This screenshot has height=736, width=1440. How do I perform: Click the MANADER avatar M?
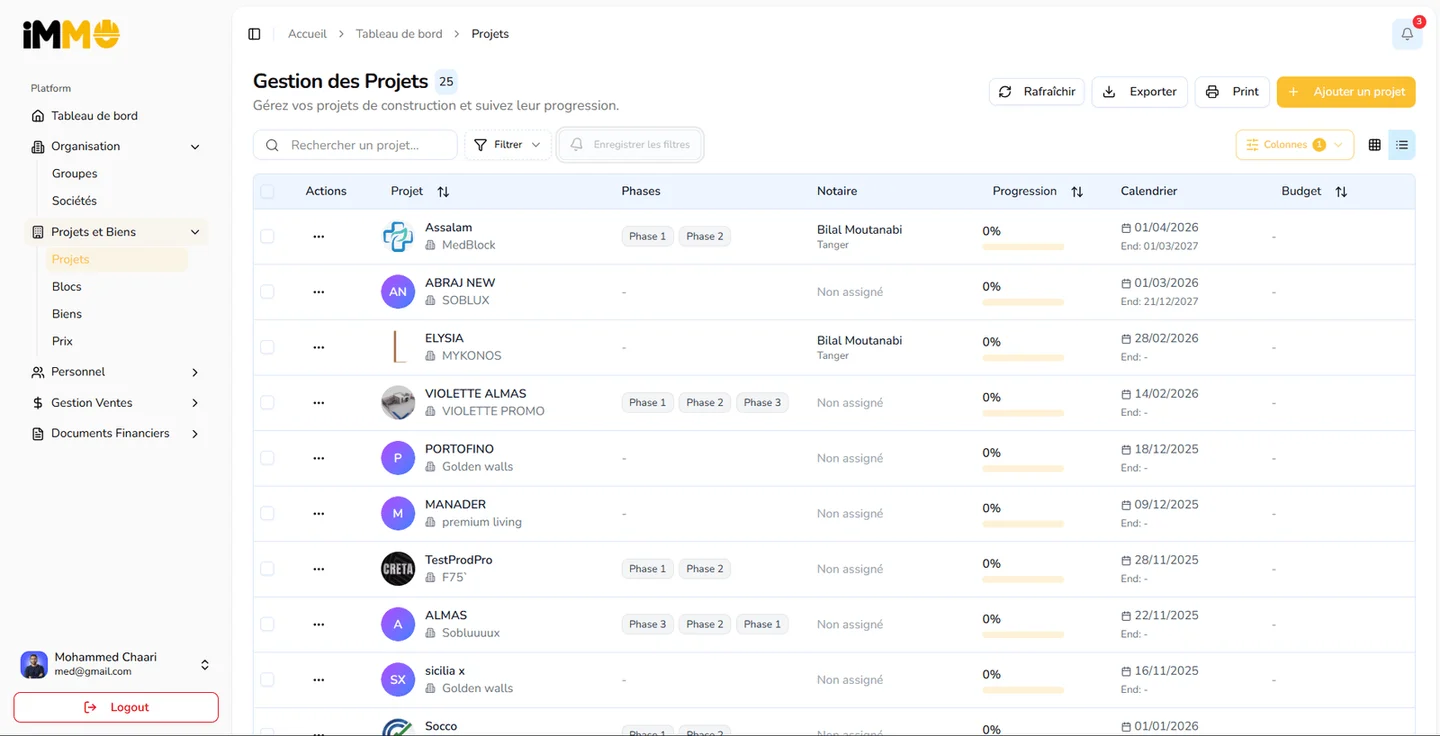(x=398, y=513)
